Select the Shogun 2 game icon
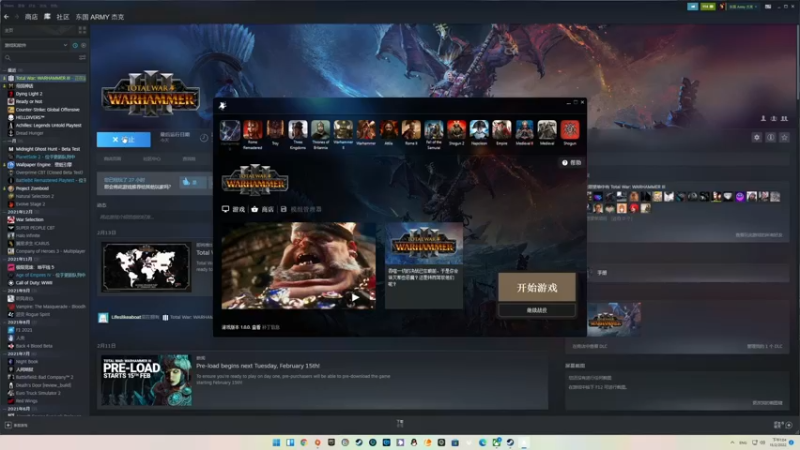800x450 pixels. 457,130
